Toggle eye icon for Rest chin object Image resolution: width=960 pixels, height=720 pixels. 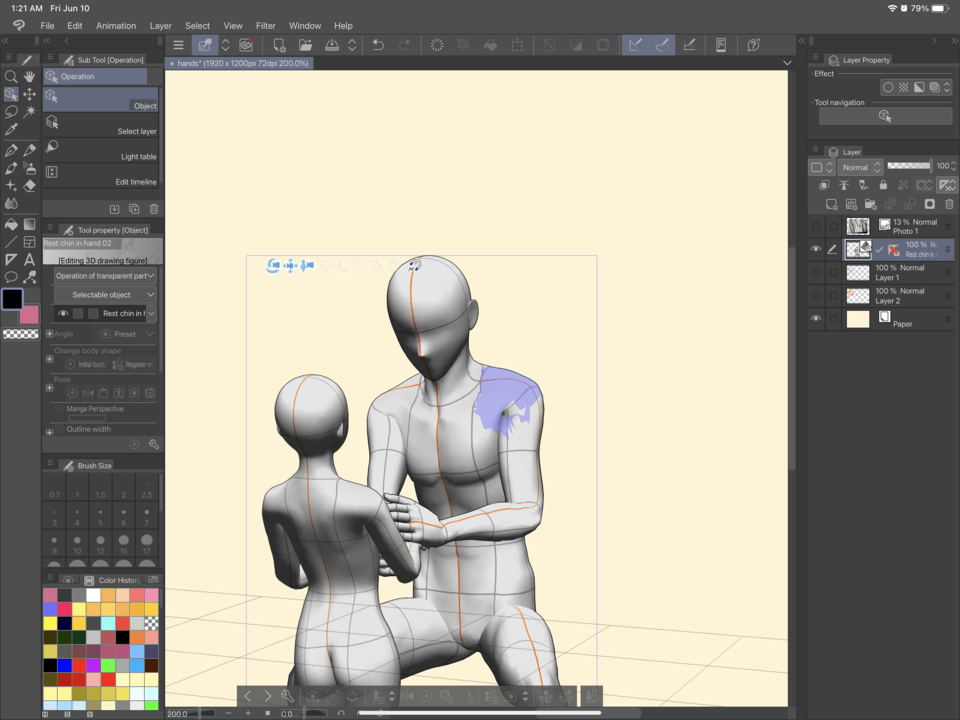(x=62, y=313)
